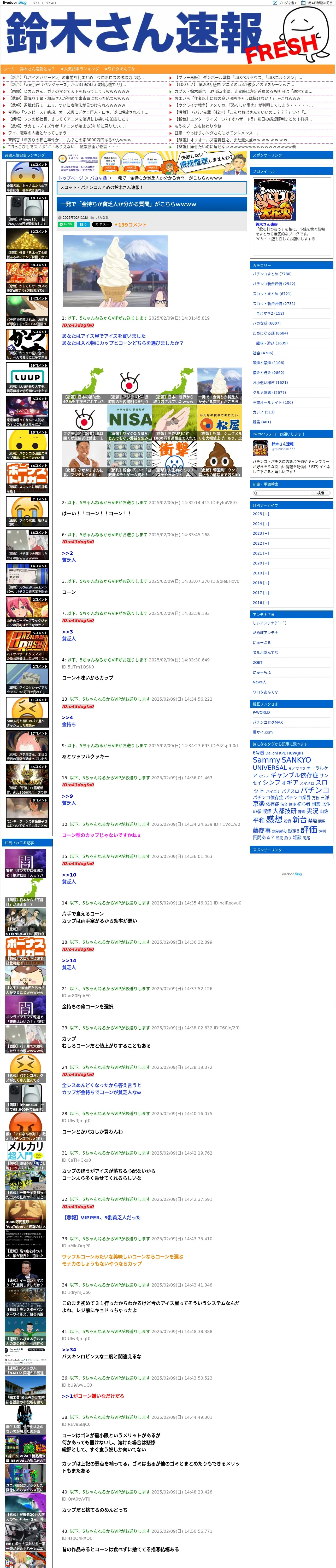The image size is (336, 1568).
Task: Click the ヌルポあんてな link
Action: pos(266,653)
